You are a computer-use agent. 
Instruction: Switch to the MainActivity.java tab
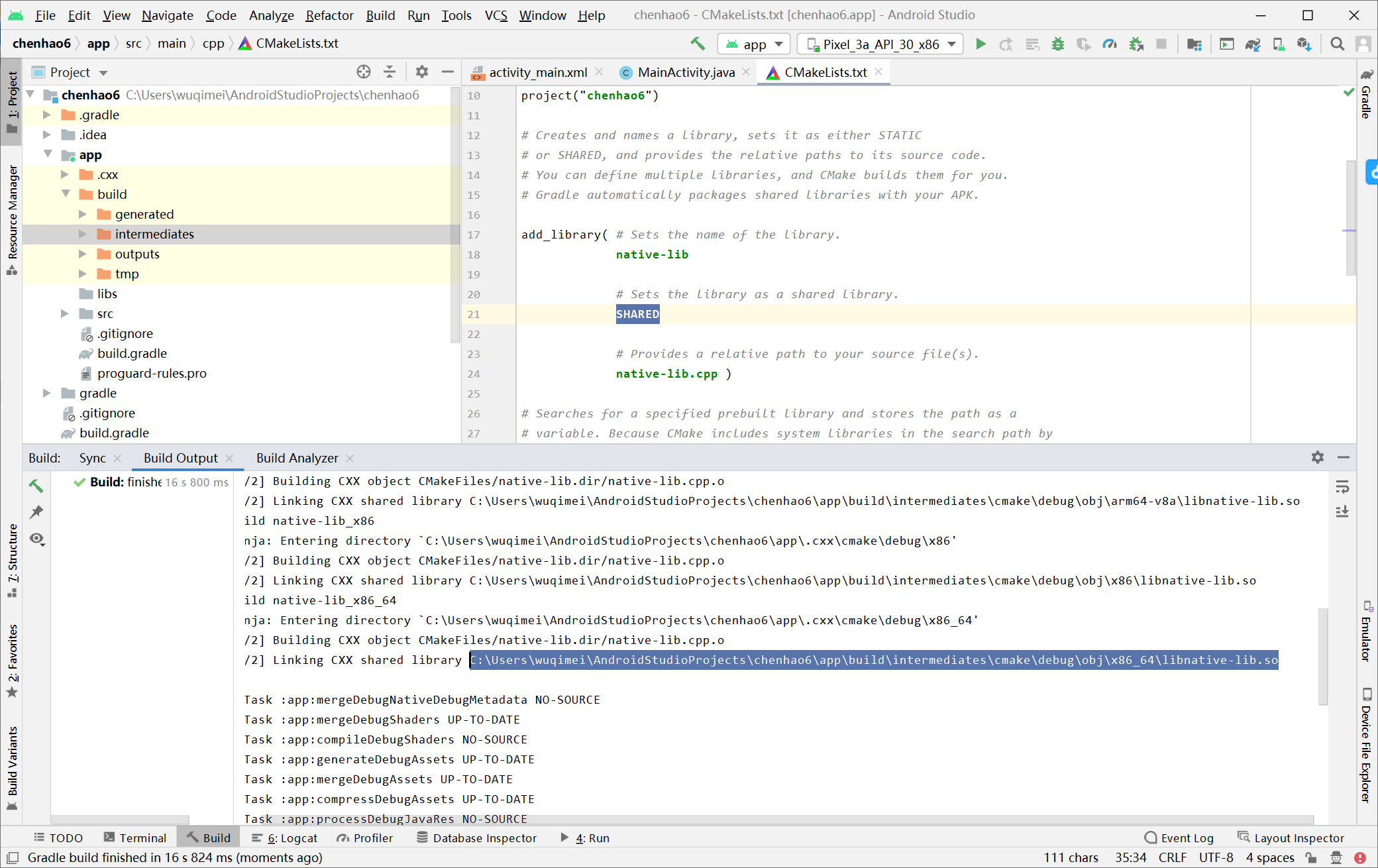[686, 72]
